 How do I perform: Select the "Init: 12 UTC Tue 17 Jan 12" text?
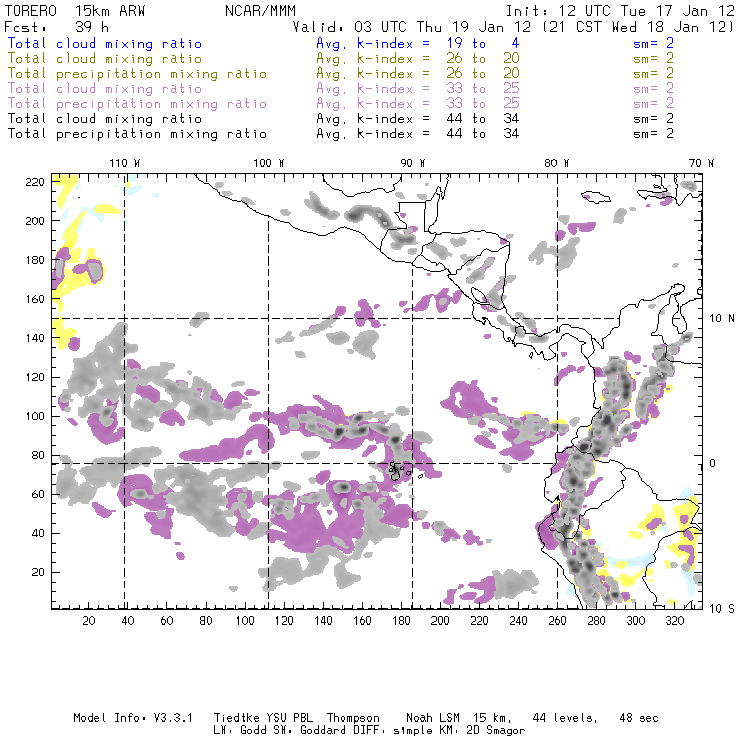click(x=620, y=11)
